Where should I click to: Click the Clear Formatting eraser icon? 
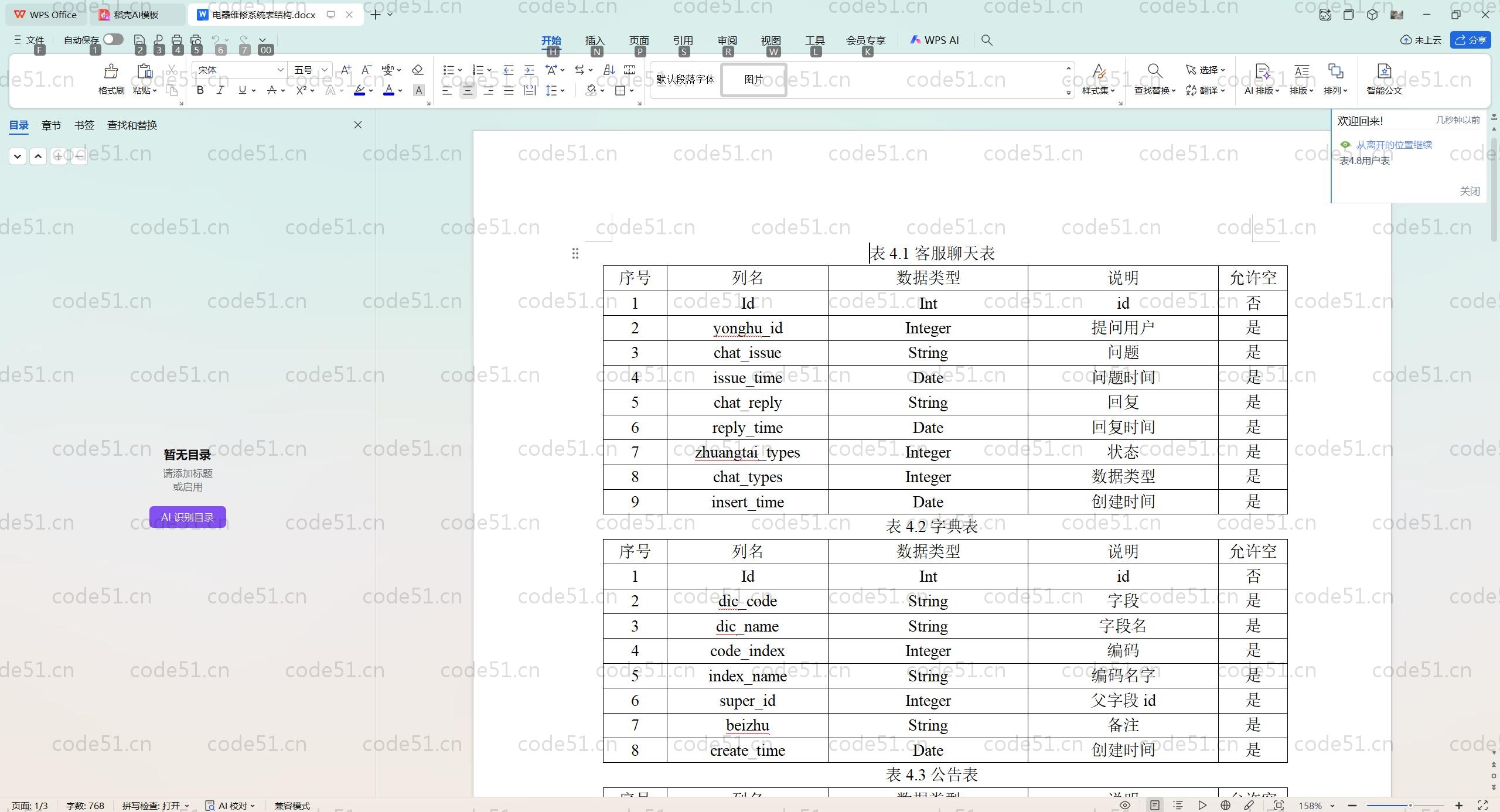click(x=417, y=70)
